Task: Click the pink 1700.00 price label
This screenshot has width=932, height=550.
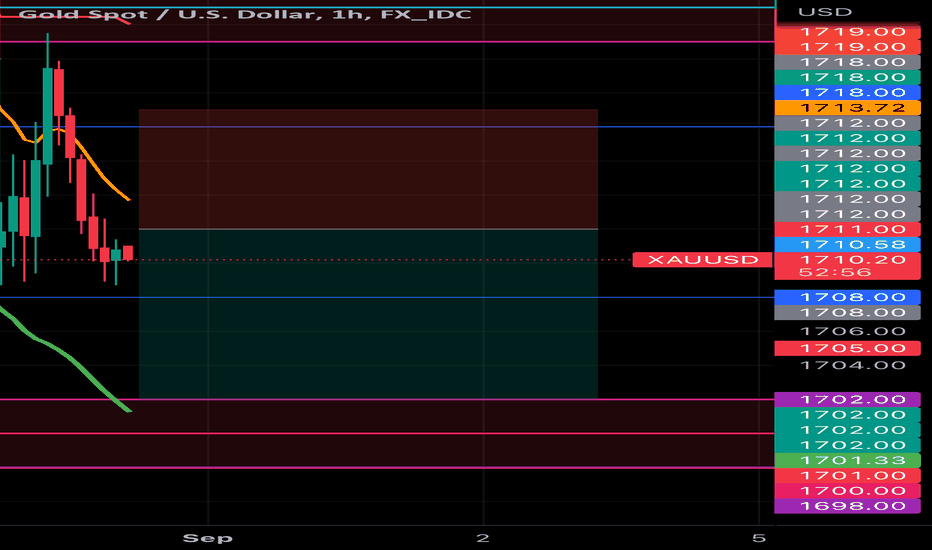Action: tap(848, 491)
